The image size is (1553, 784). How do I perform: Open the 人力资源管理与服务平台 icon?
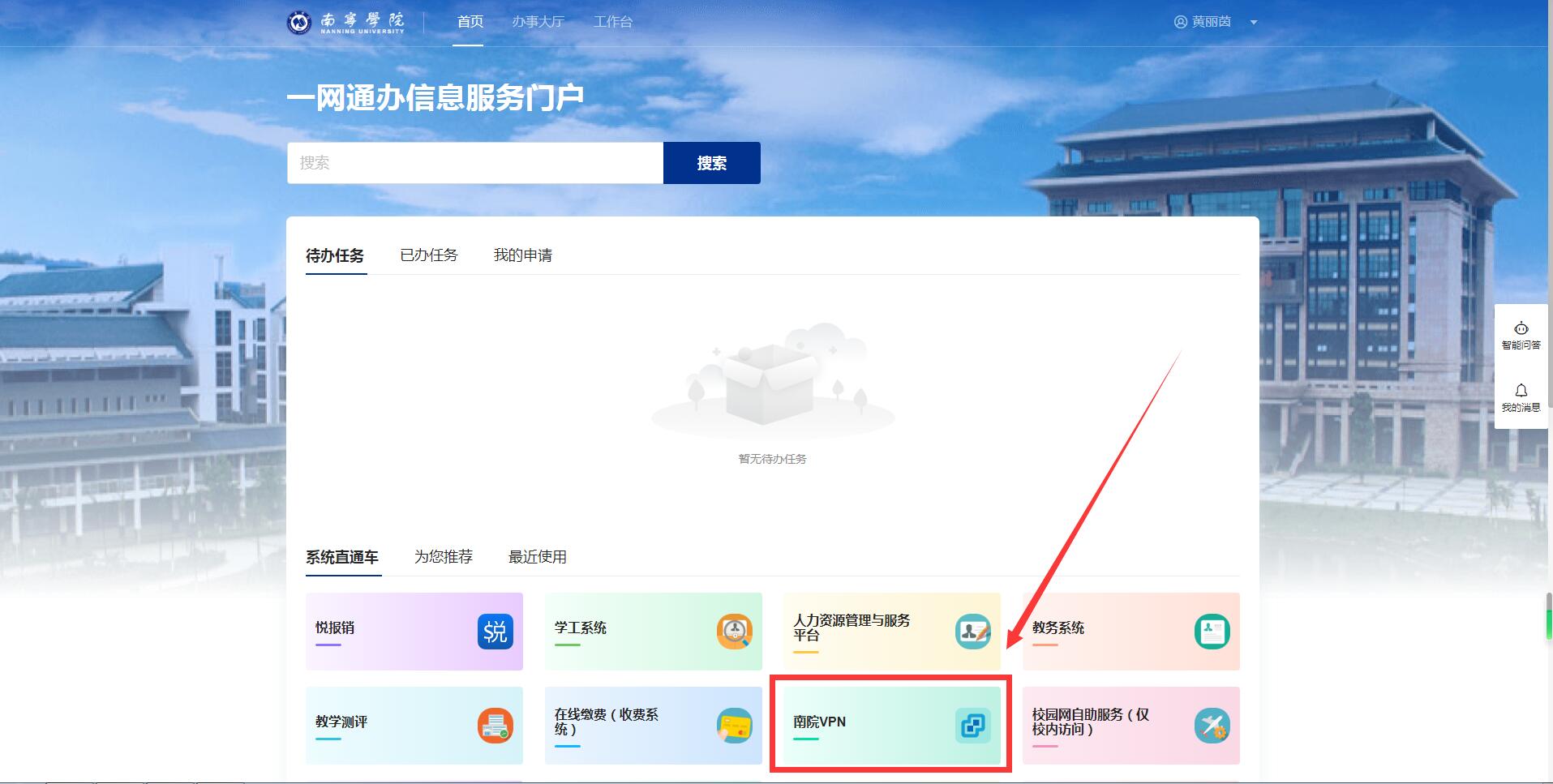click(972, 632)
